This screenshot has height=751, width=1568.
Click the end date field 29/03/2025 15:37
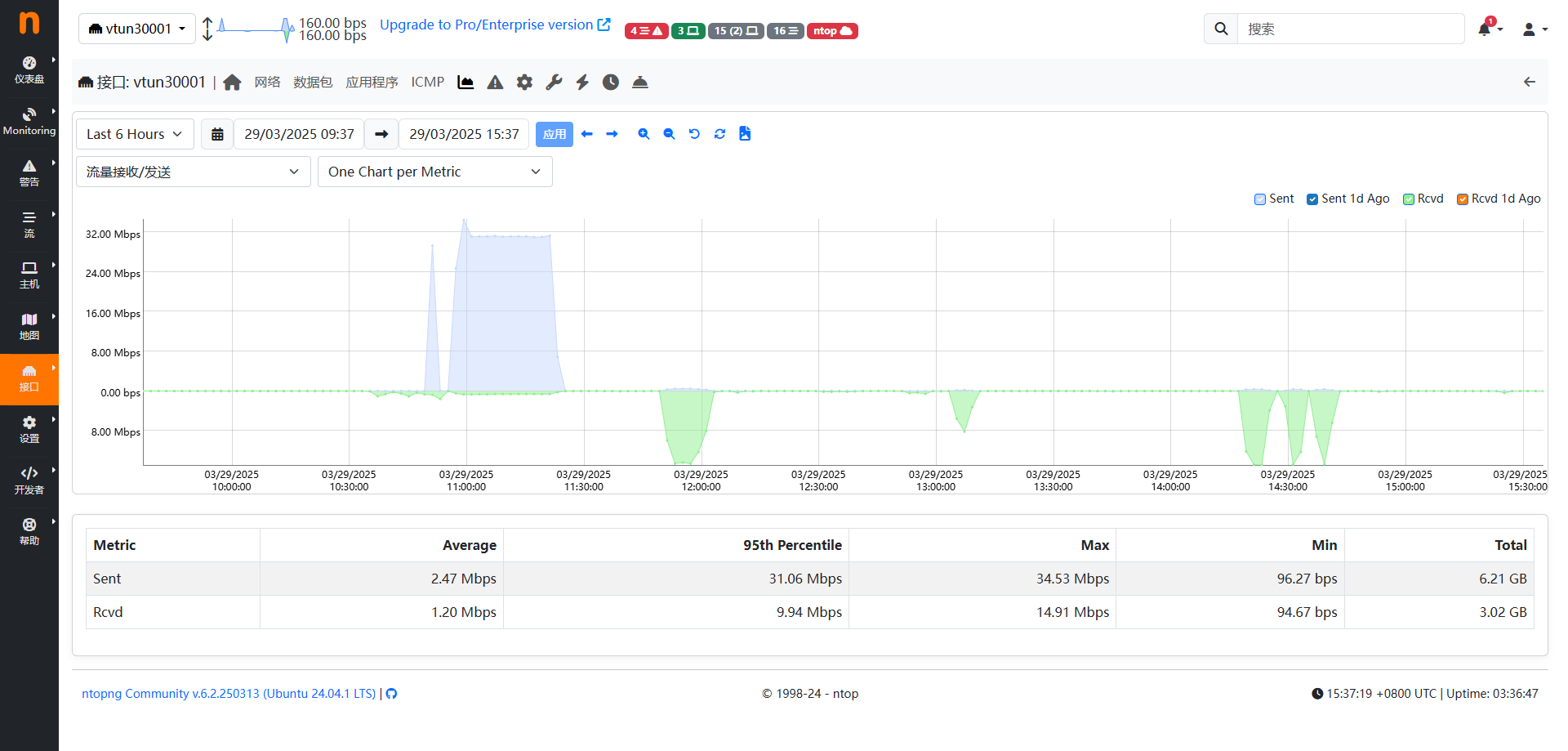[464, 134]
